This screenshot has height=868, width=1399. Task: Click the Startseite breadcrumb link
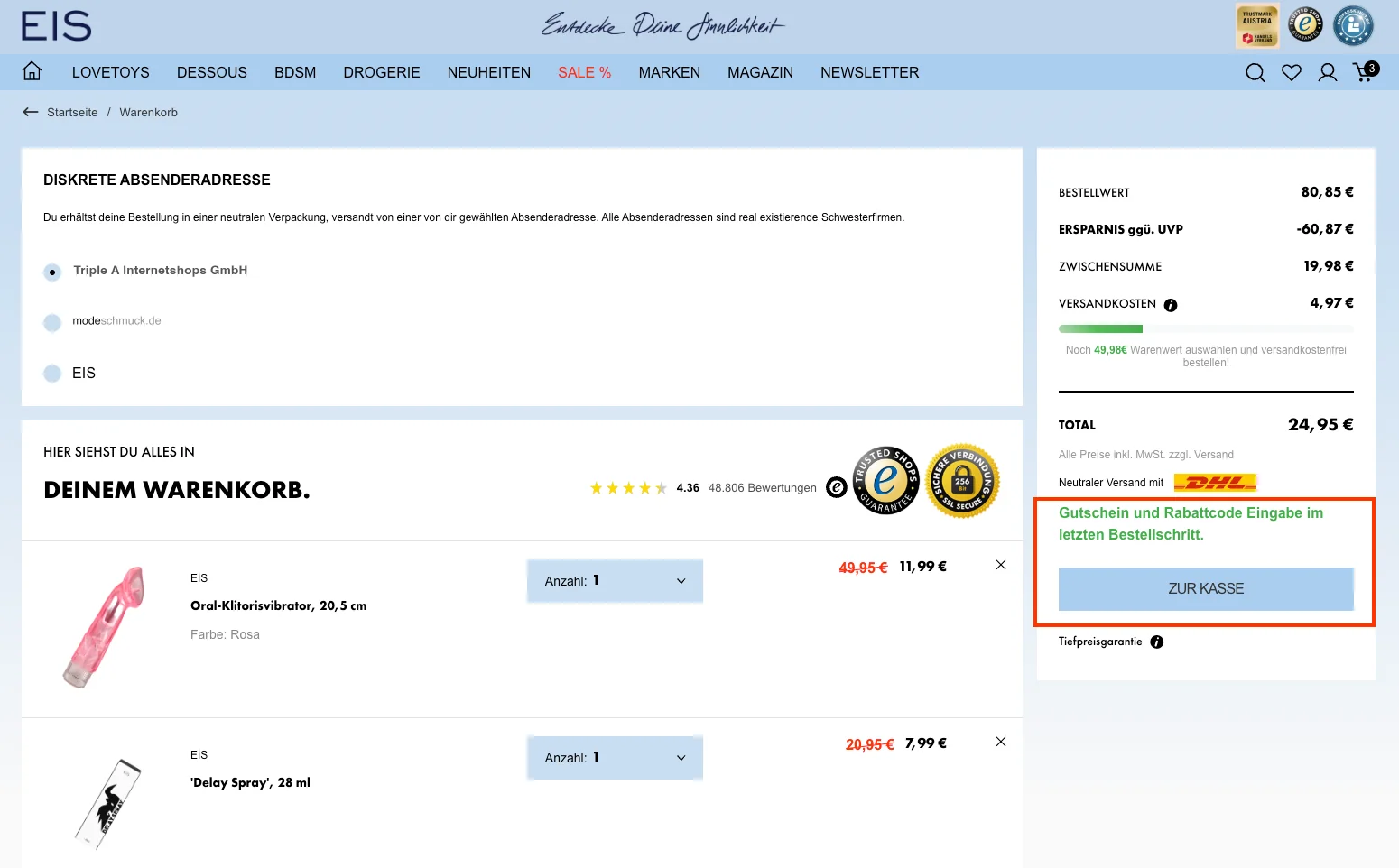pyautogui.click(x=72, y=113)
